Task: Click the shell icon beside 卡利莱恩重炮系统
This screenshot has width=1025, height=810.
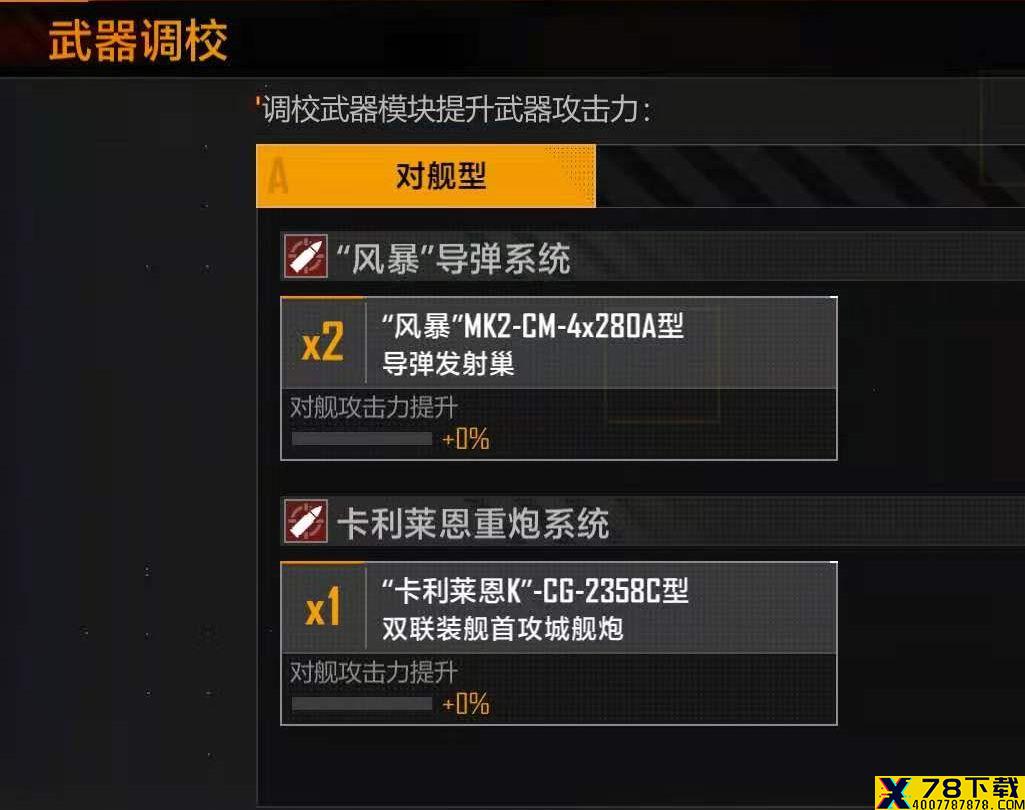Action: click(x=305, y=522)
